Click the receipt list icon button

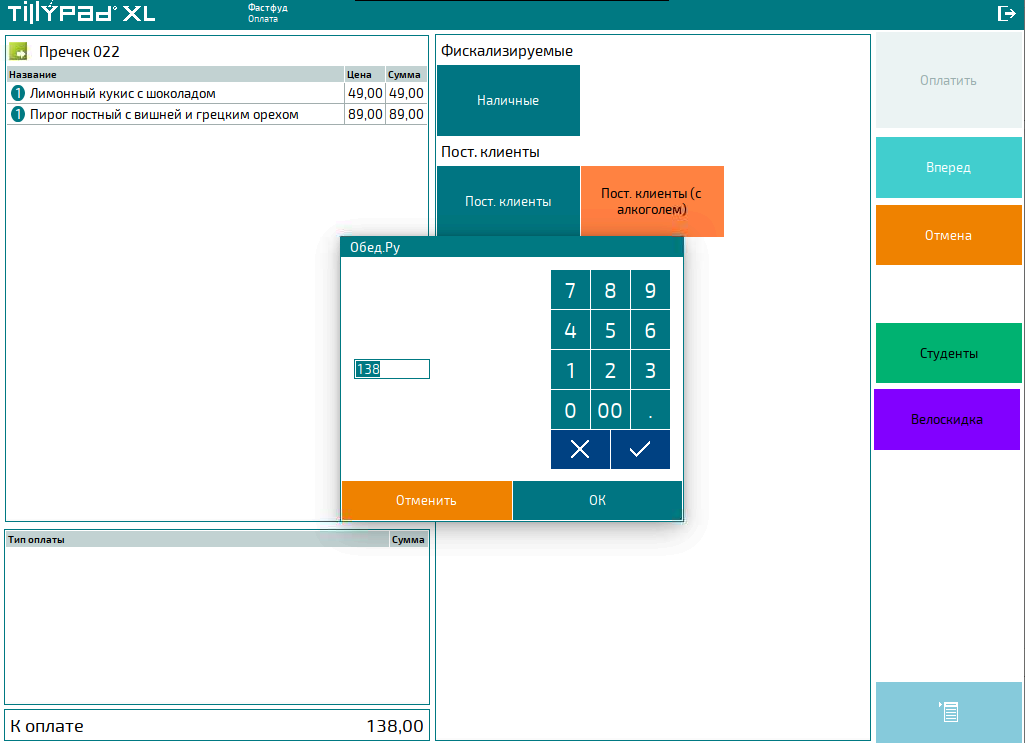tap(948, 712)
